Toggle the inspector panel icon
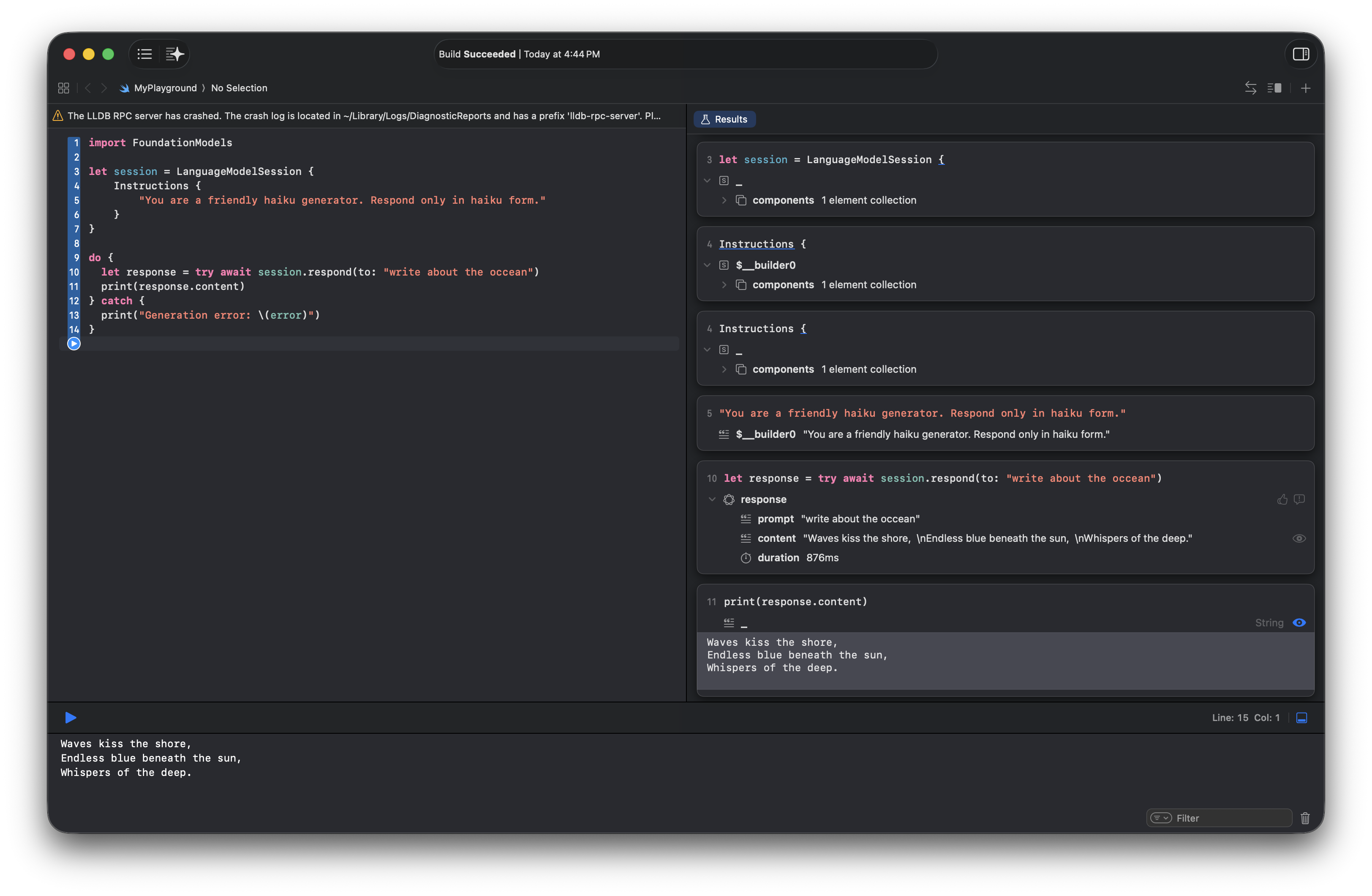 tap(1301, 54)
